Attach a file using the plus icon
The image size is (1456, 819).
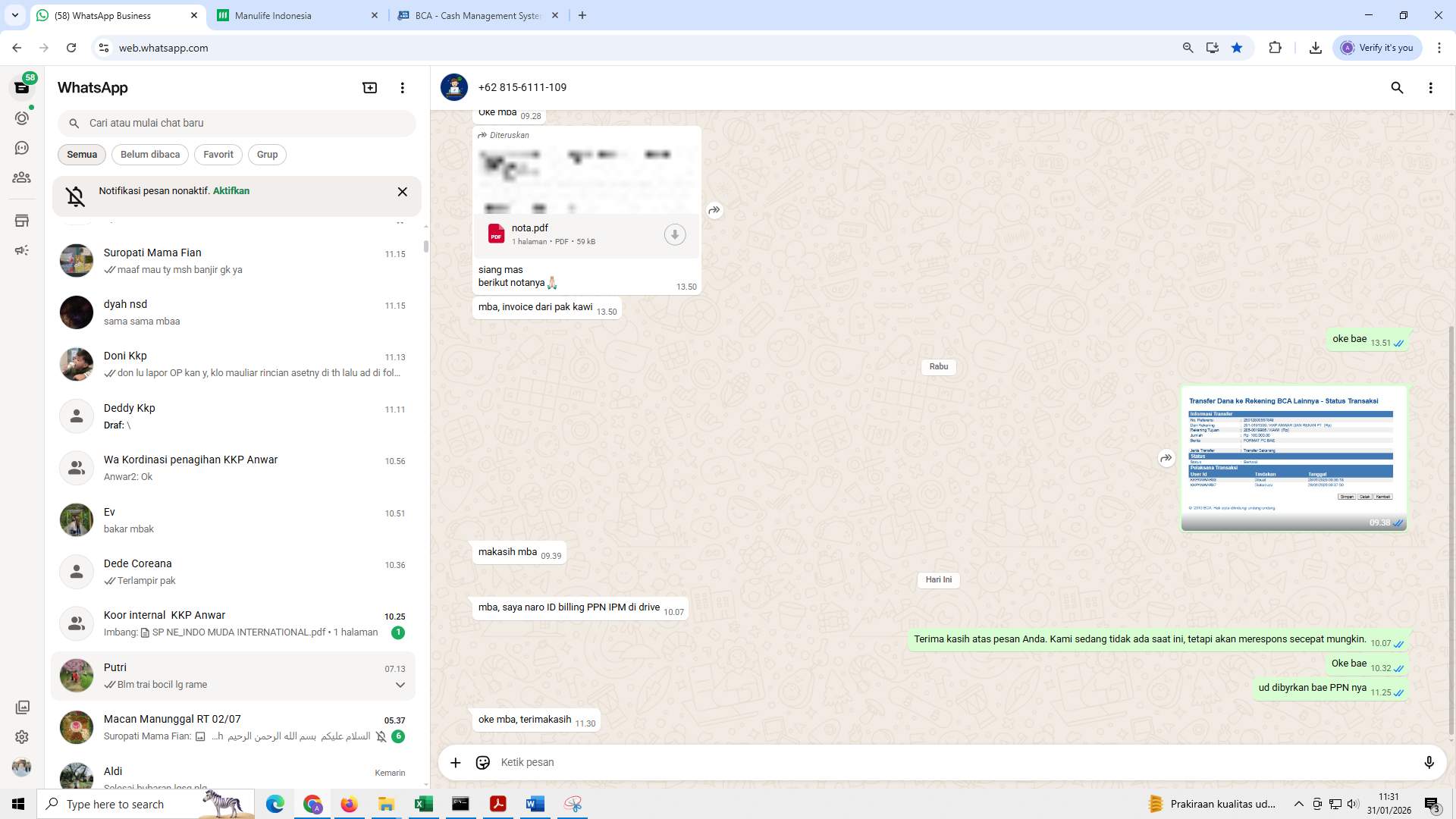pyautogui.click(x=455, y=762)
